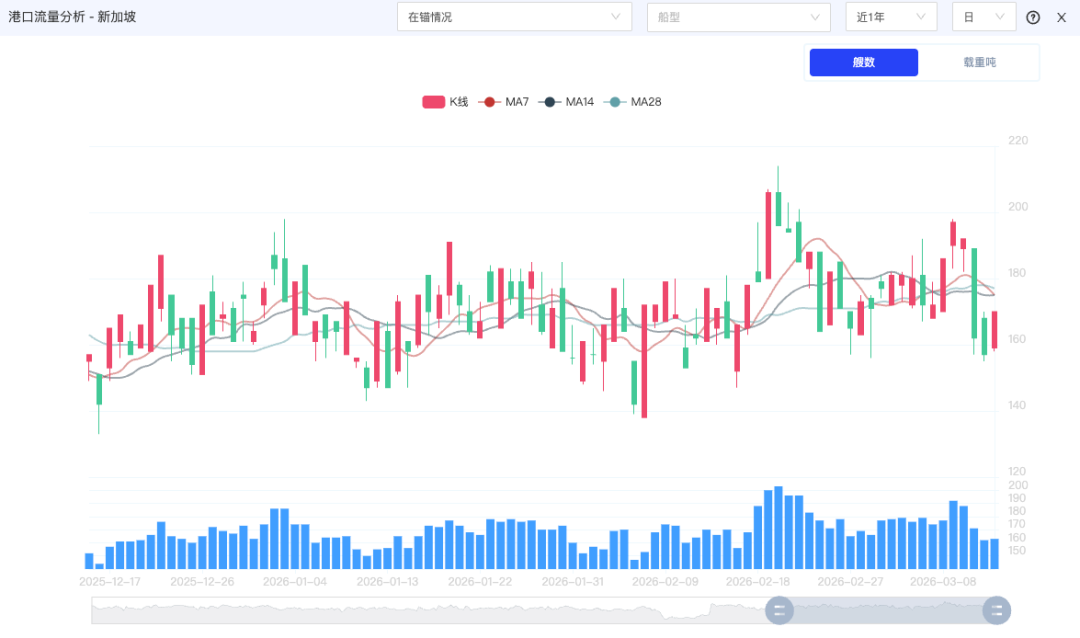Hide the MA14 moving average line
1080x638 pixels.
pyautogui.click(x=566, y=102)
